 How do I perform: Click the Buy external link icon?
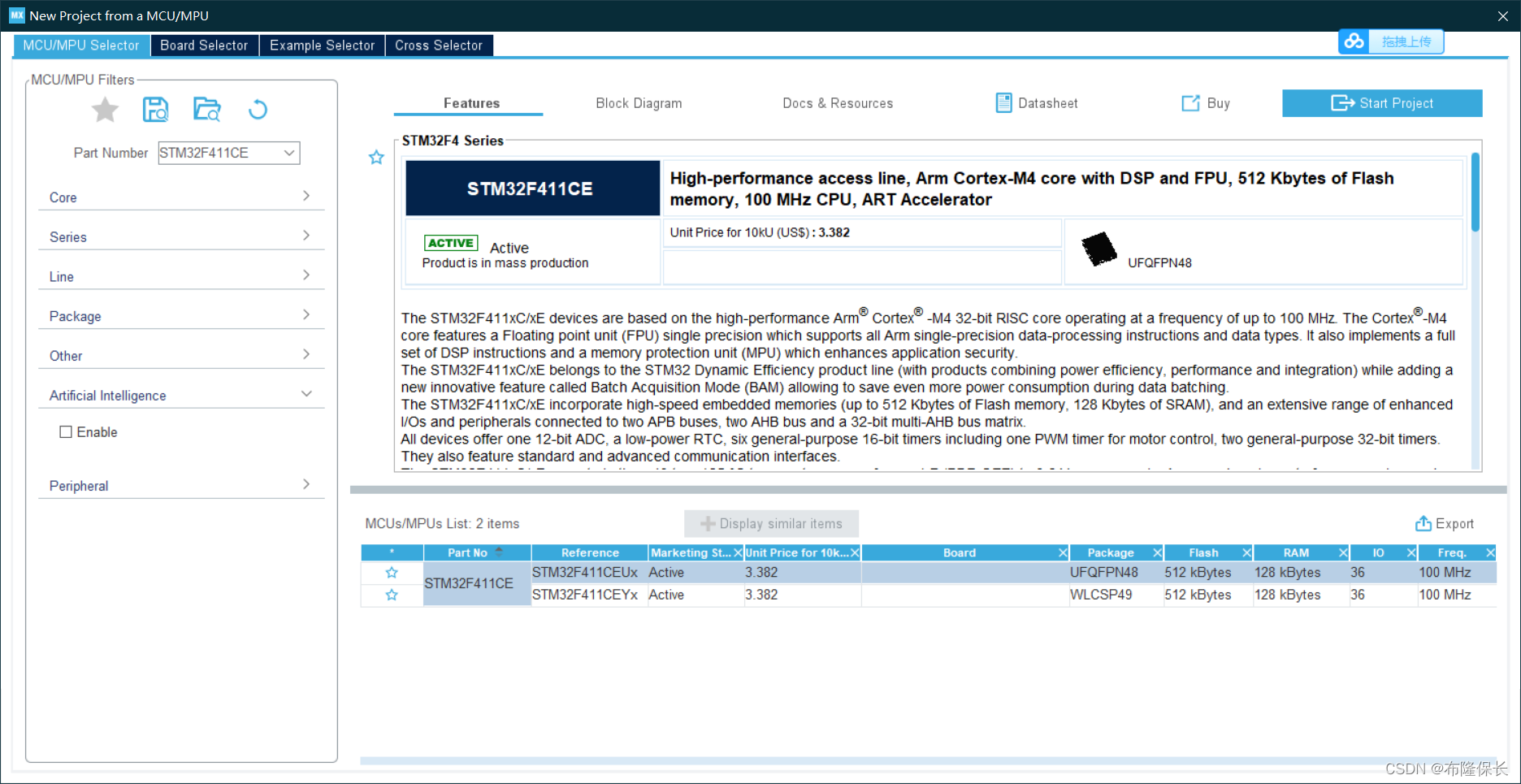pyautogui.click(x=1190, y=103)
